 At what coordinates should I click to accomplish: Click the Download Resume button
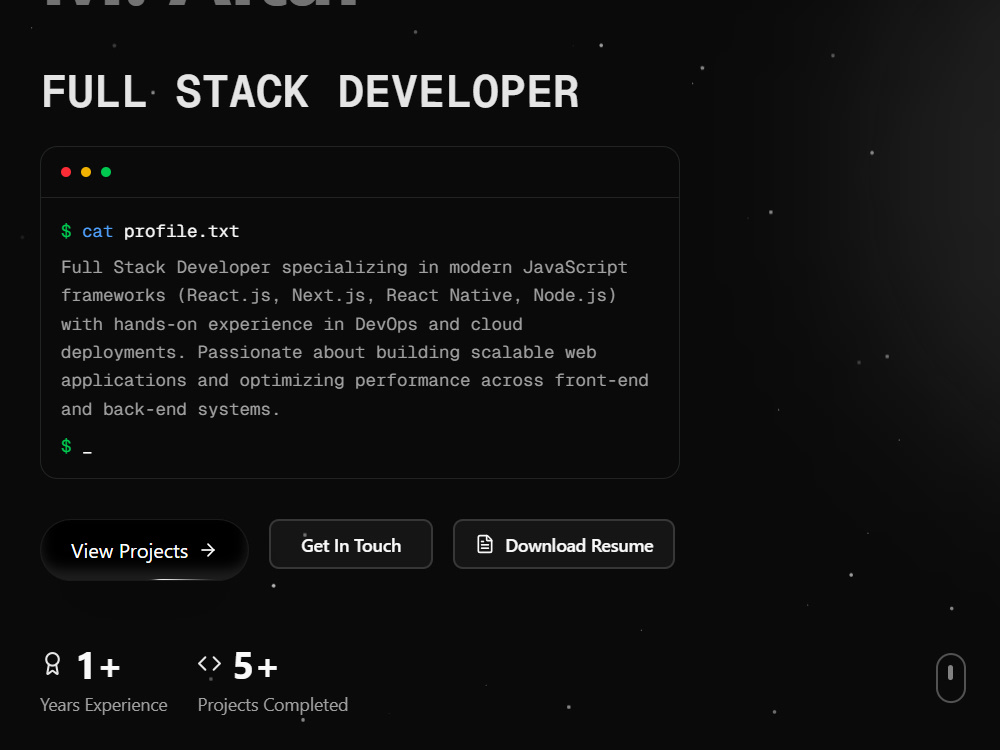click(564, 544)
